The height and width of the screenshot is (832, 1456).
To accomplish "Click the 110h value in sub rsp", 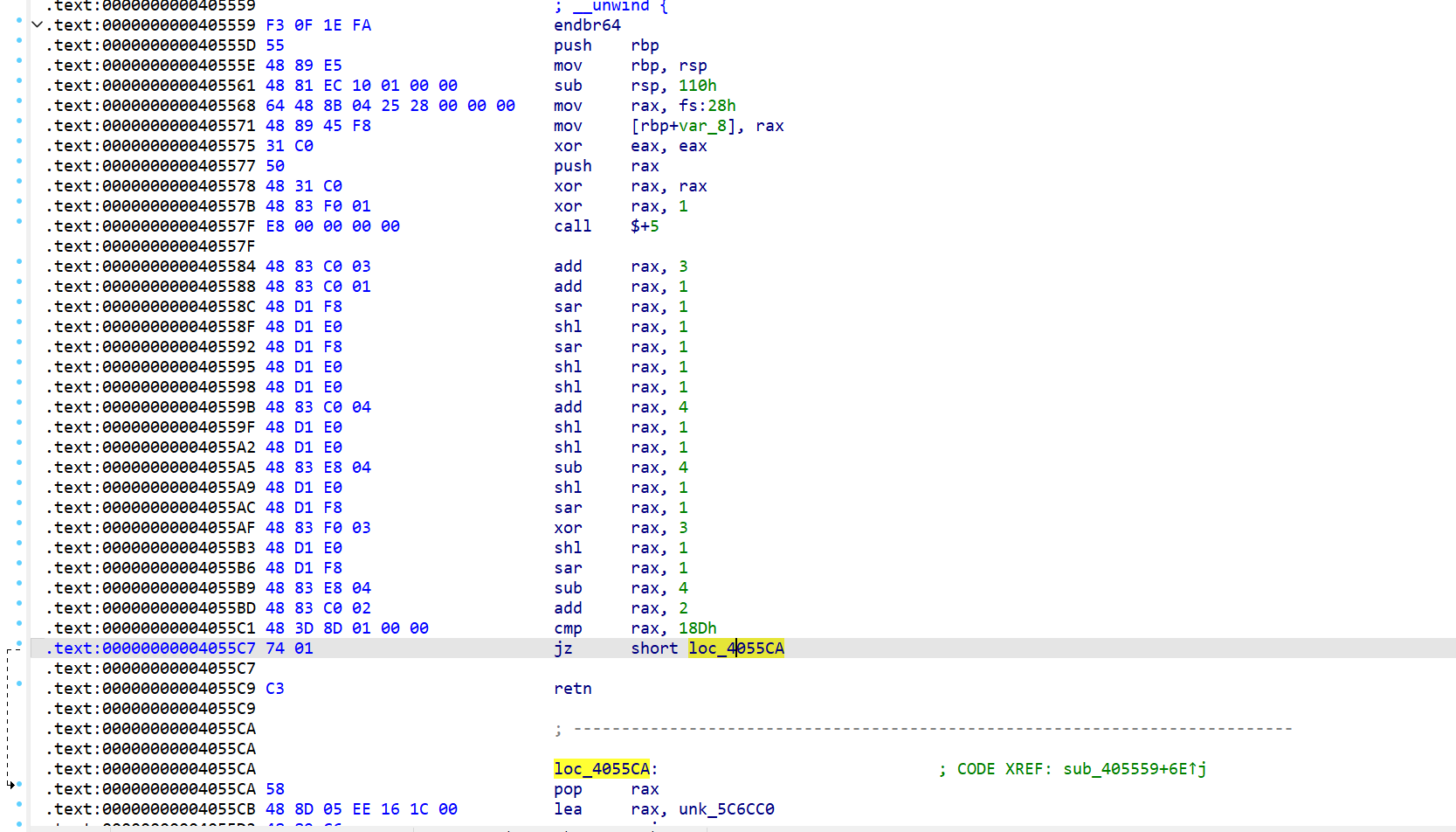I will click(698, 85).
